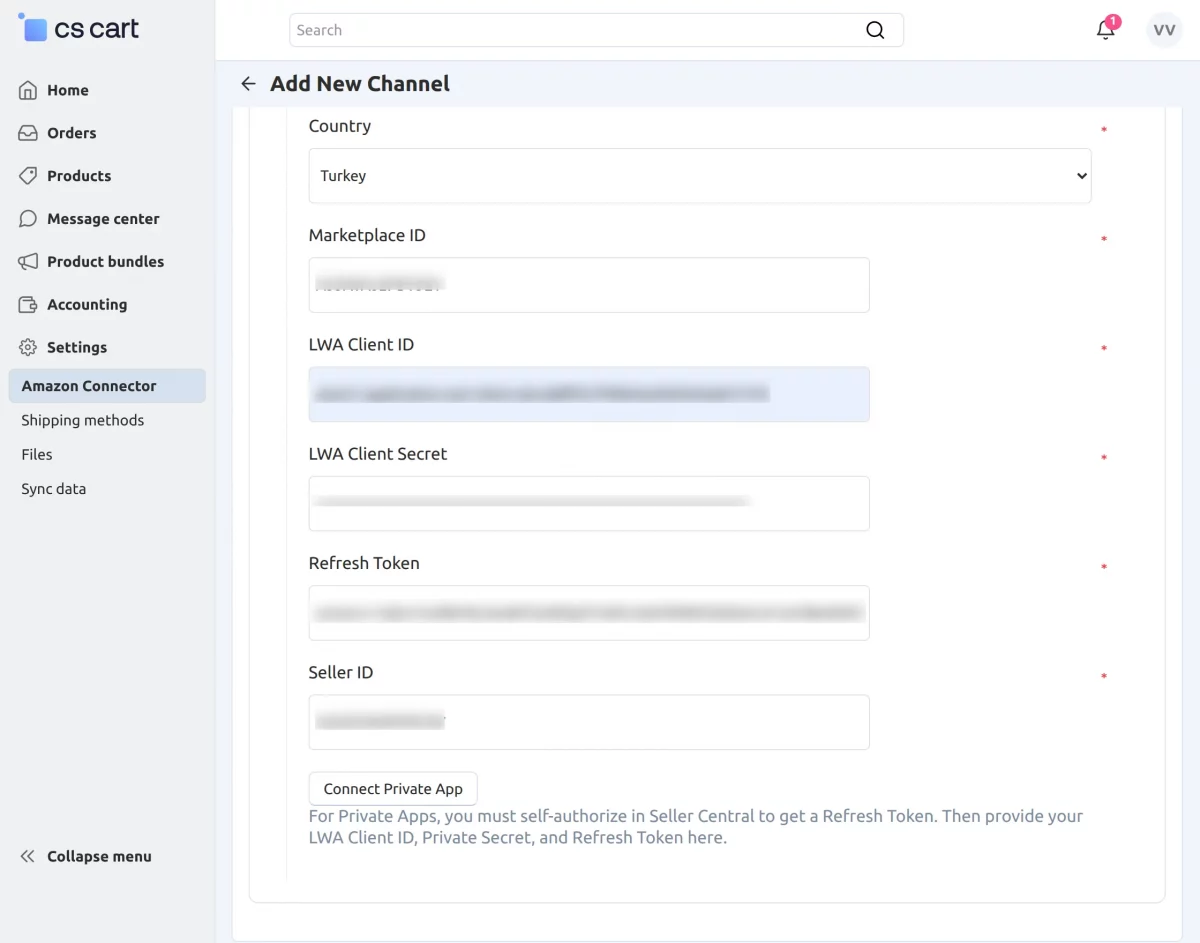Click Collapse menu label

click(99, 856)
